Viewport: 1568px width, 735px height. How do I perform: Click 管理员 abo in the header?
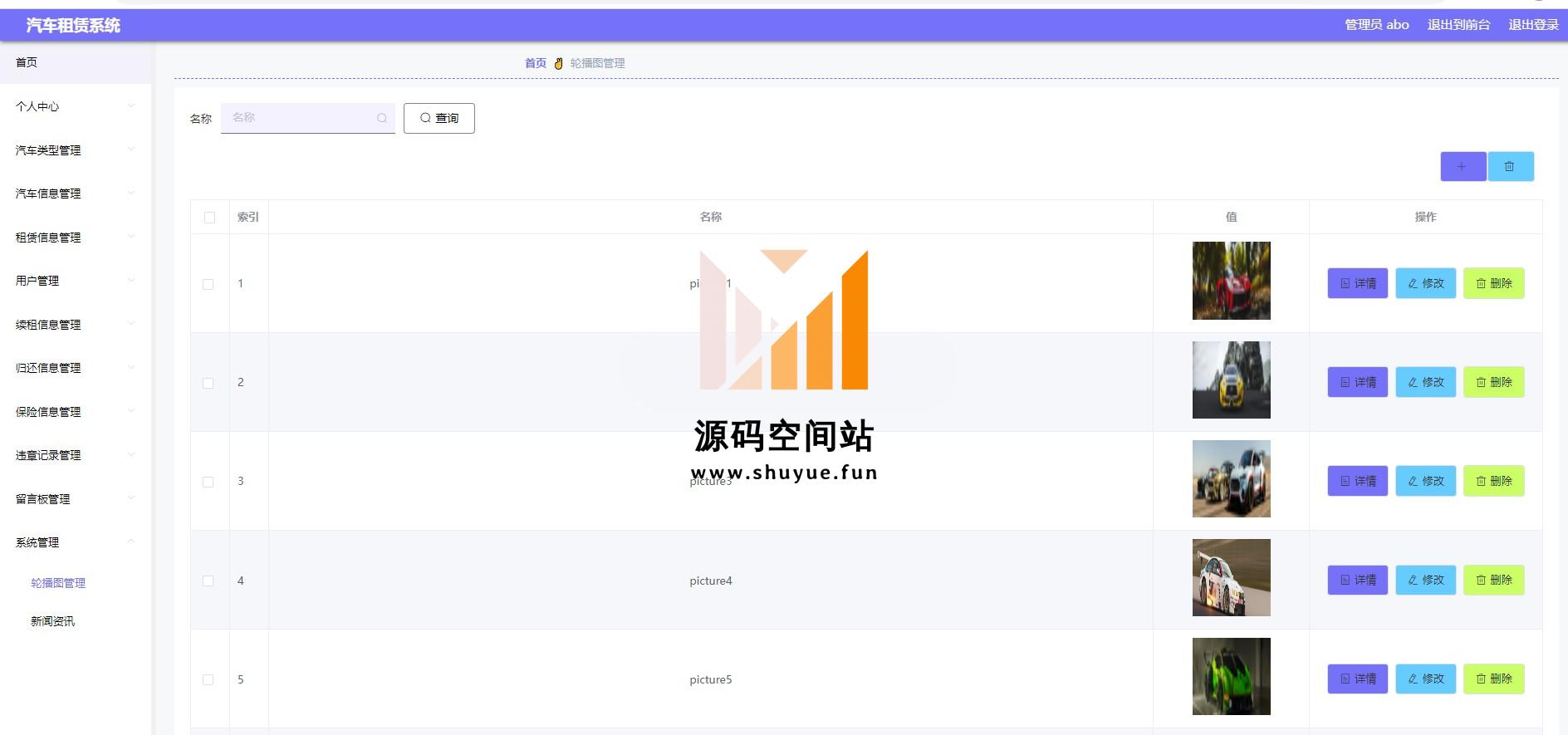[1377, 25]
